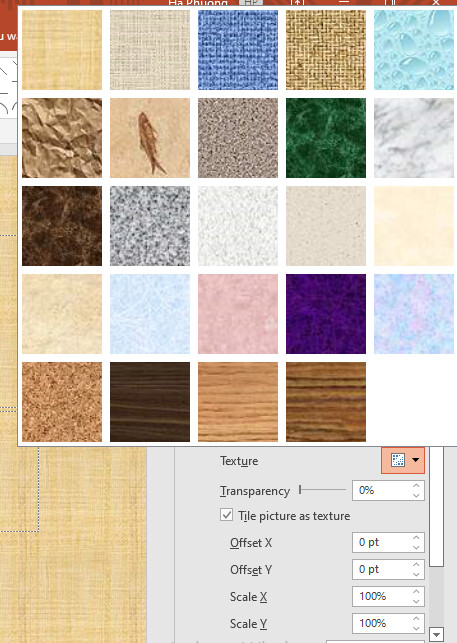Click the Offset Y value field
Viewport: 457px width, 643px height.
[x=381, y=570]
